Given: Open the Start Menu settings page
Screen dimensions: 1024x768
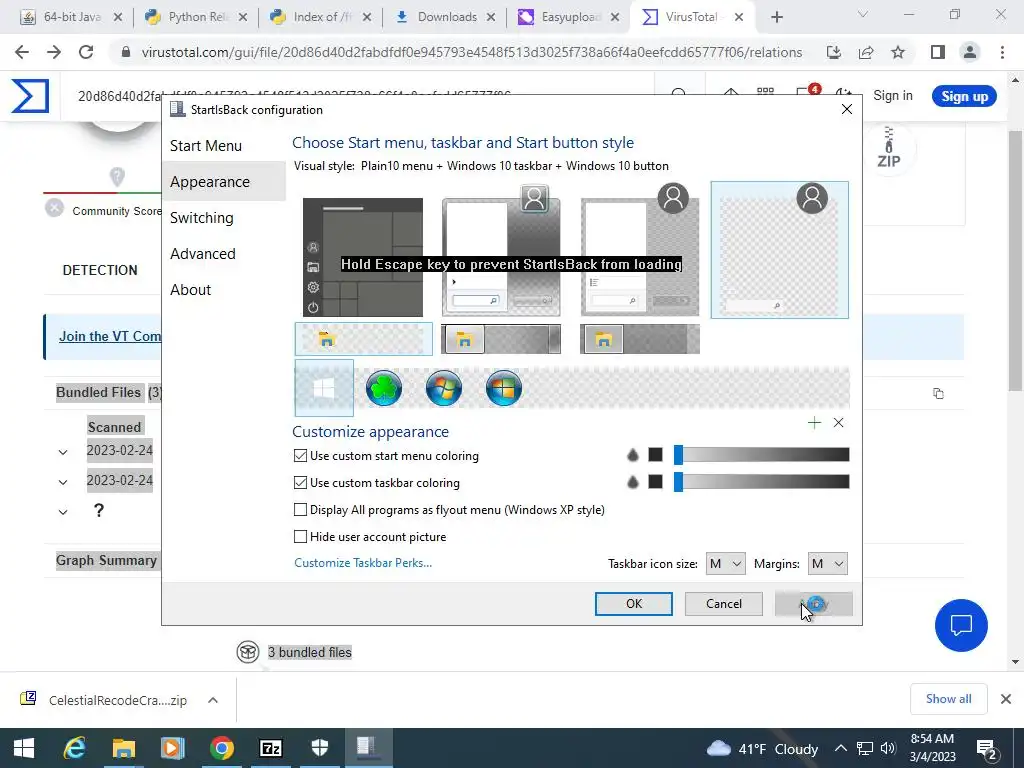Looking at the screenshot, I should [206, 146].
